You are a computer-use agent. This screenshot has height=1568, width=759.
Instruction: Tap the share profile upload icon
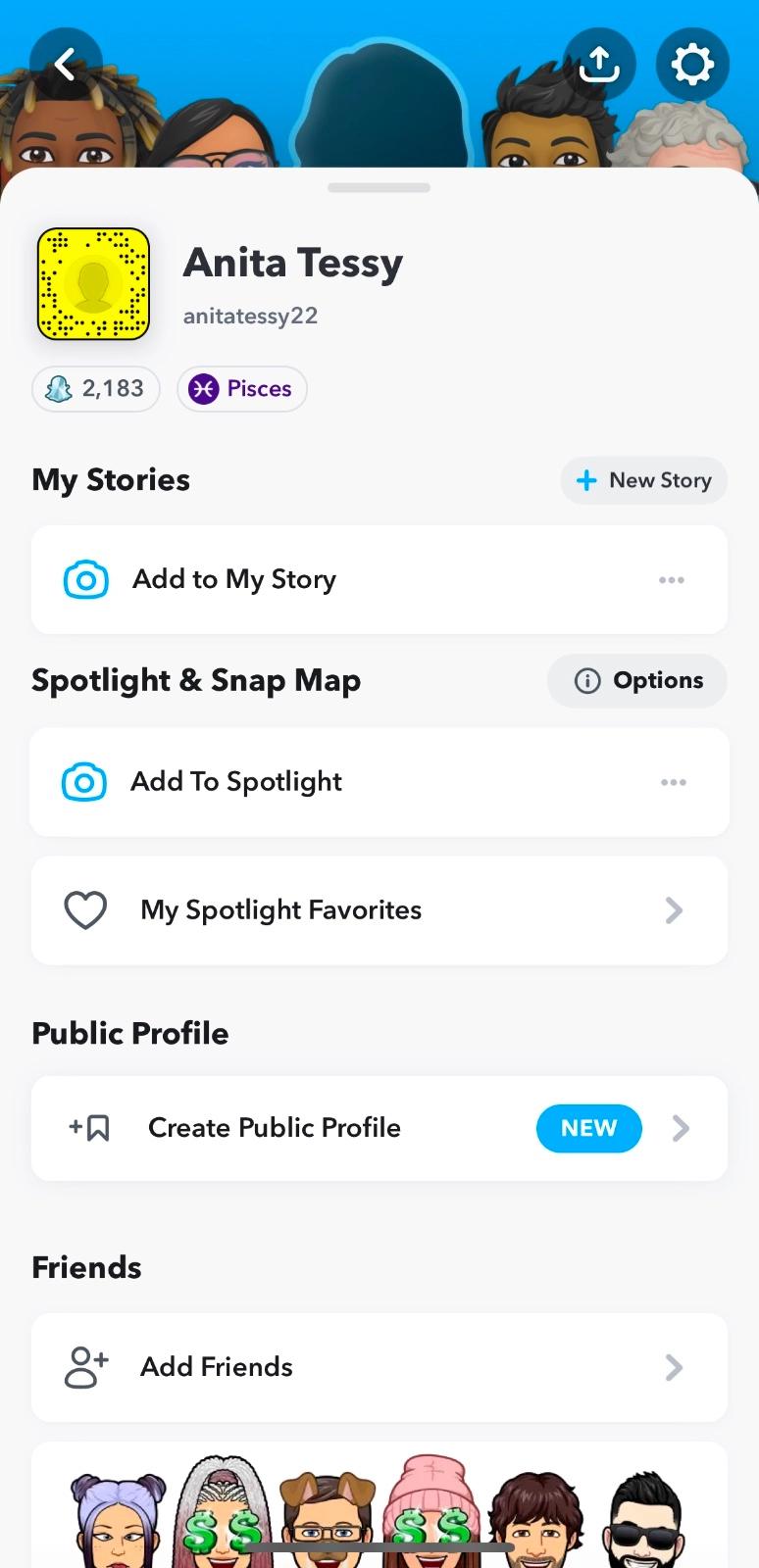[599, 65]
